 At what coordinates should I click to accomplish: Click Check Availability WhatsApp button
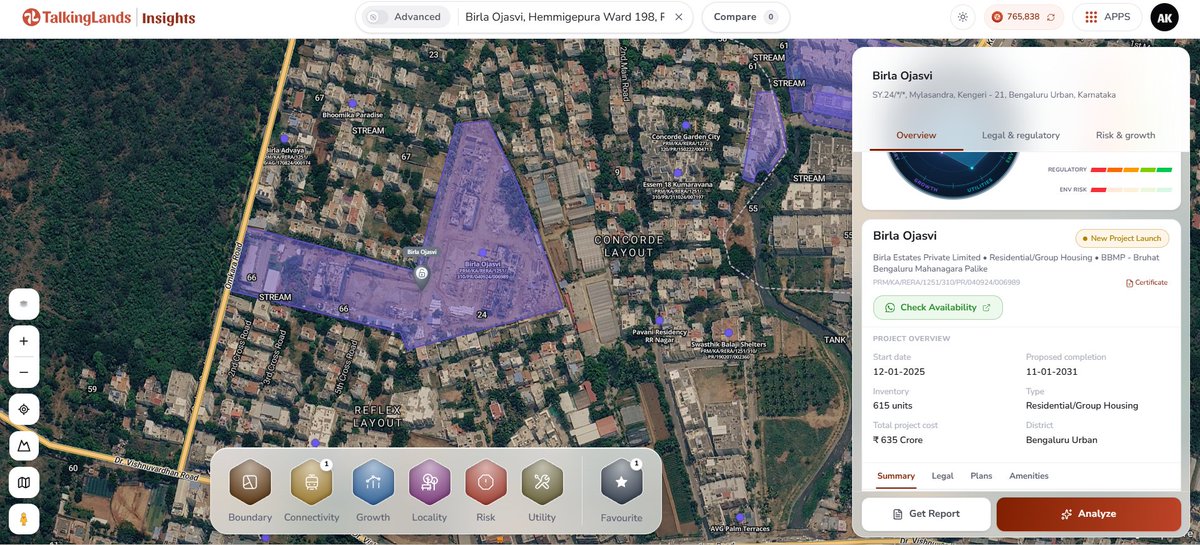tap(938, 308)
